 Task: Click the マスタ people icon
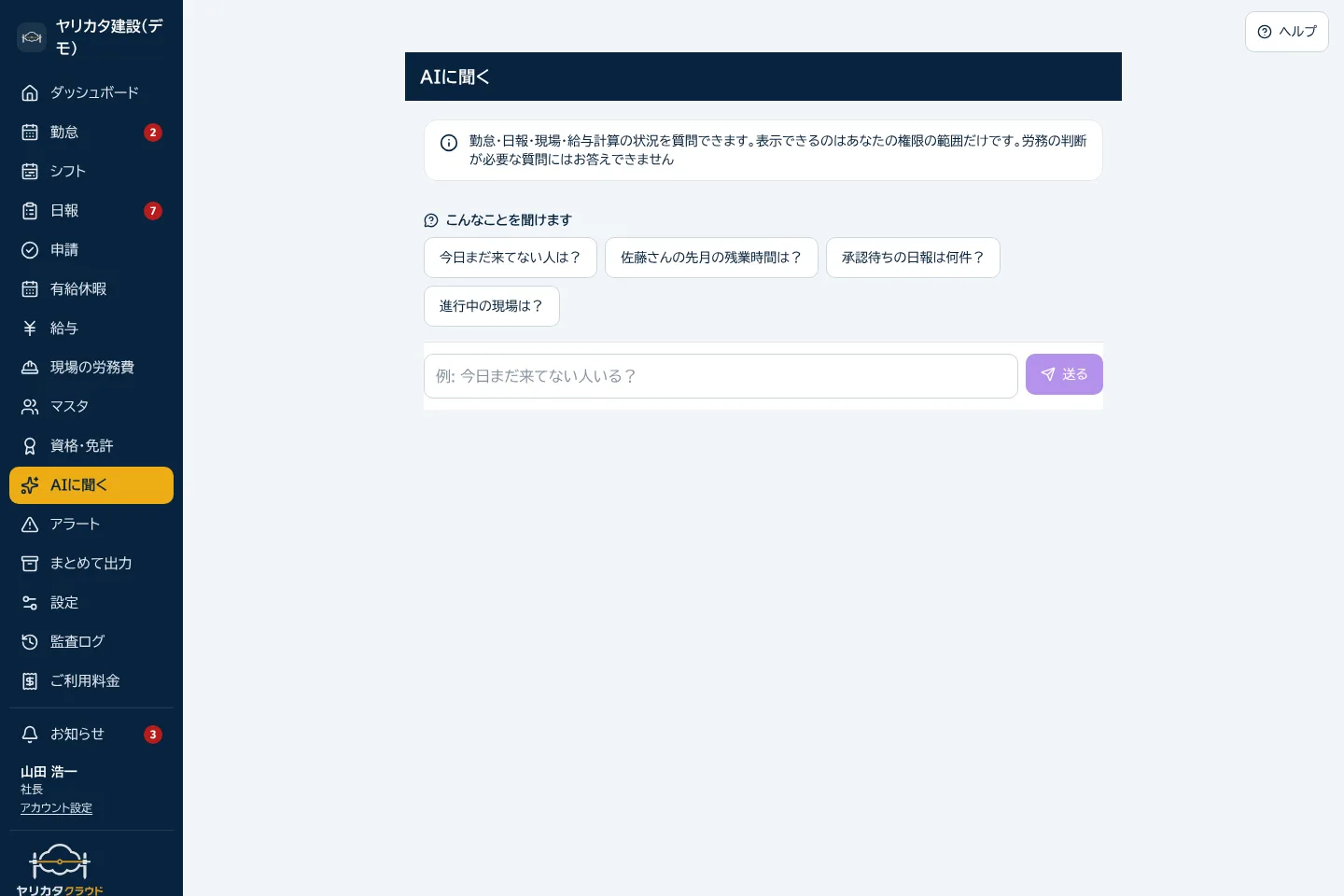click(30, 406)
